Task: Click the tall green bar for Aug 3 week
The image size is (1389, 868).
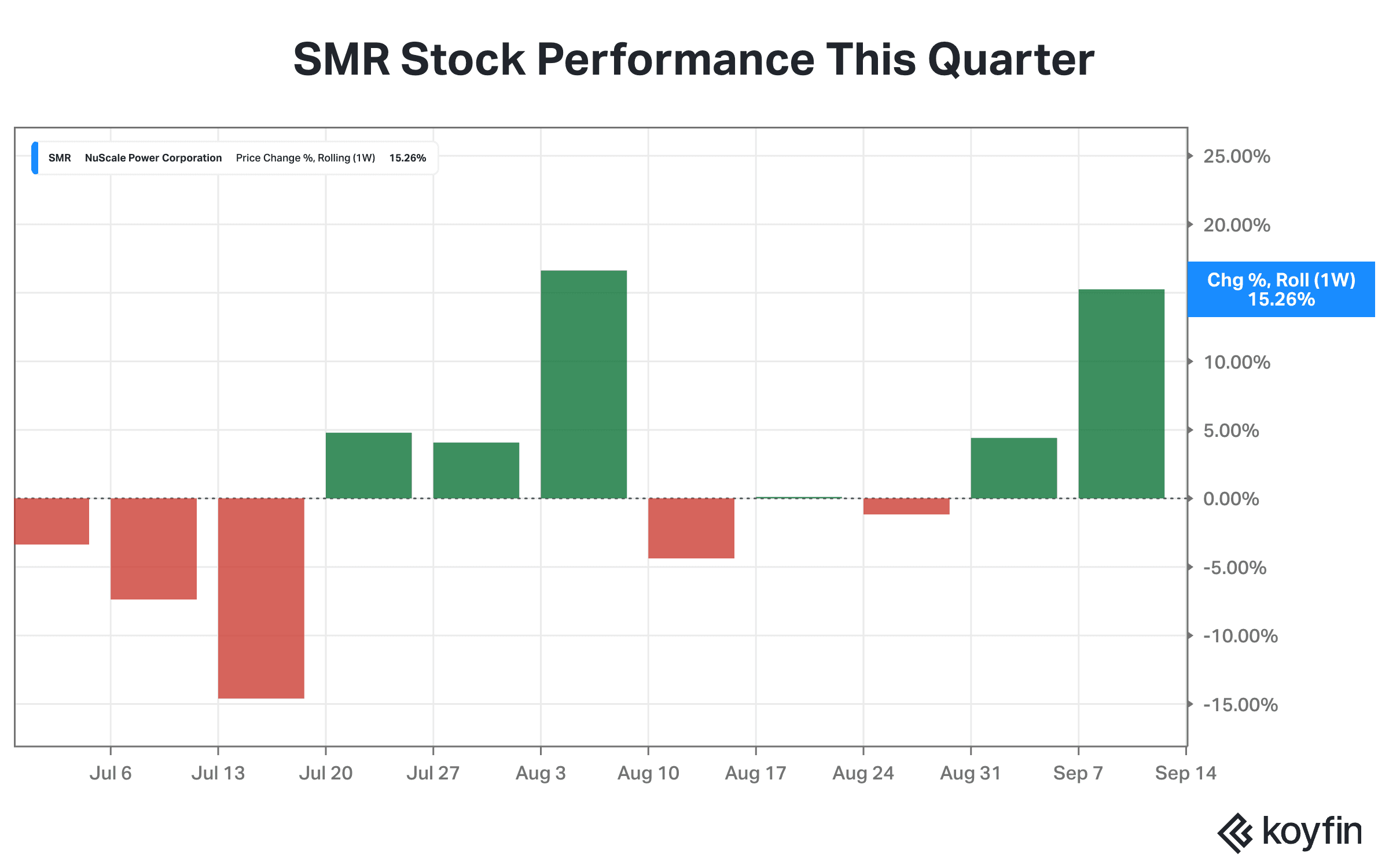Action: [x=583, y=384]
